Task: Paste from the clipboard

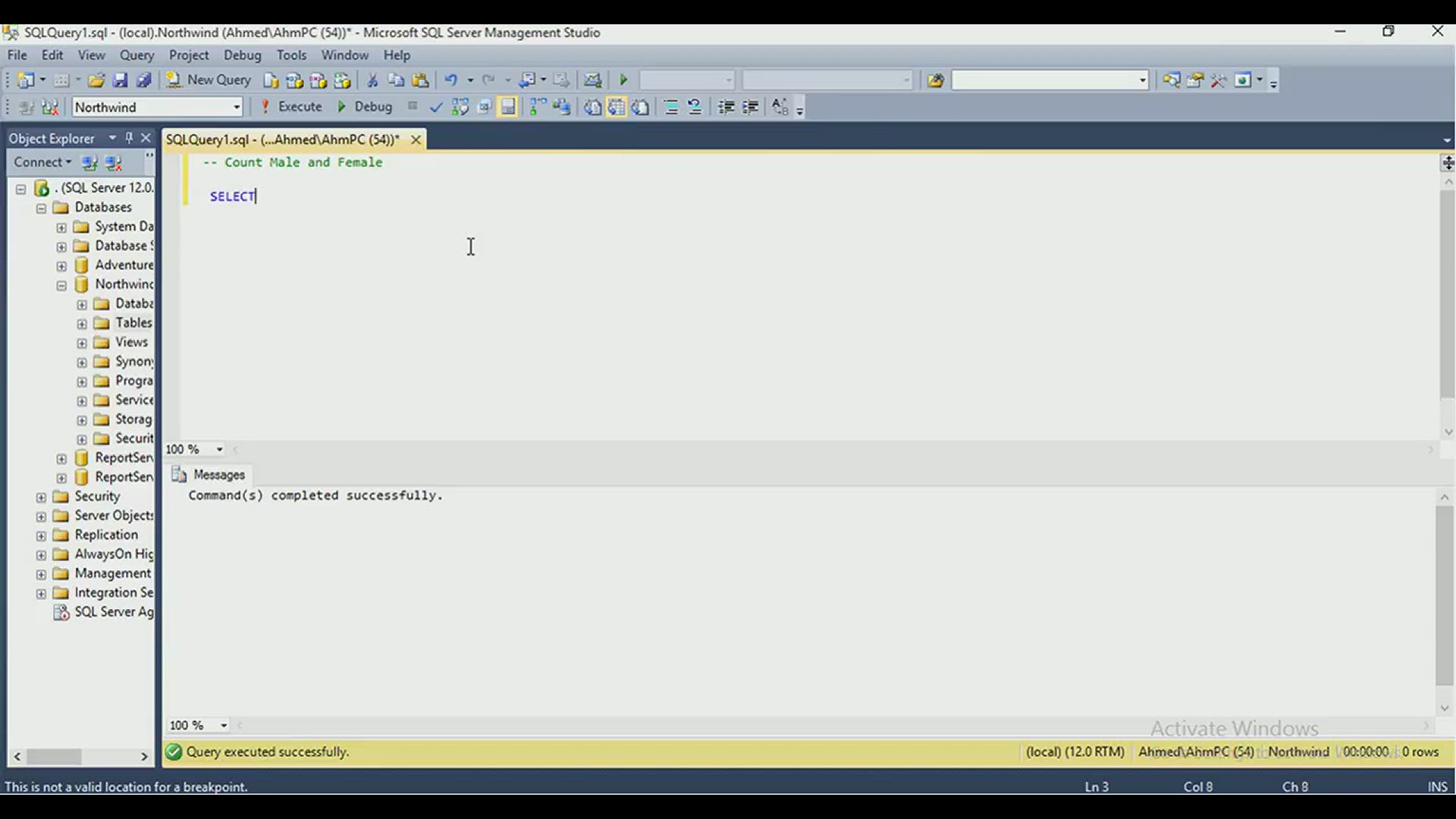Action: (422, 80)
